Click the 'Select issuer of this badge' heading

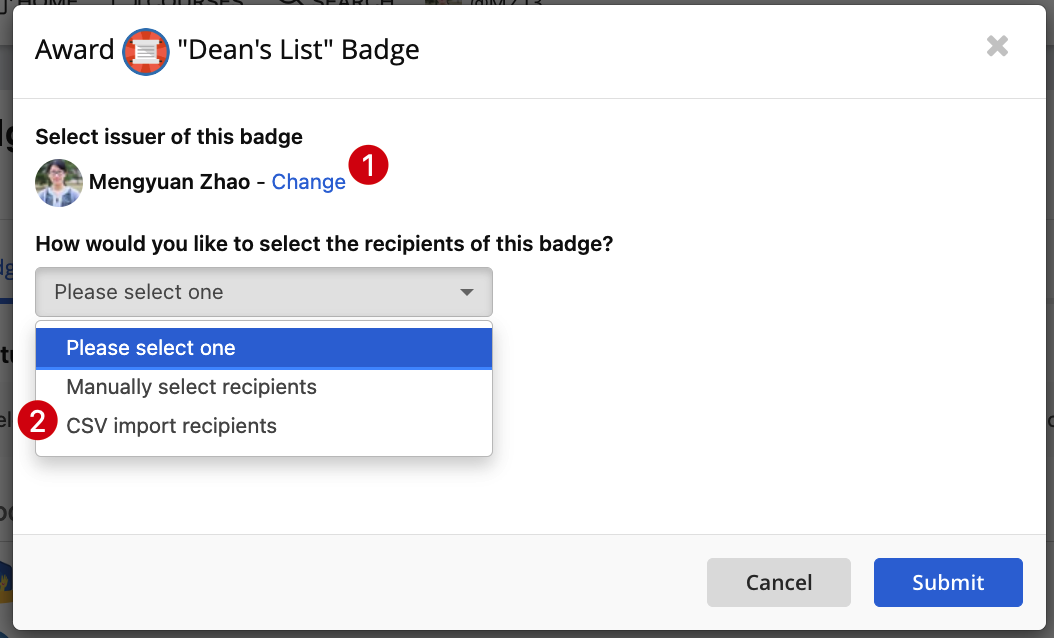pyautogui.click(x=169, y=136)
